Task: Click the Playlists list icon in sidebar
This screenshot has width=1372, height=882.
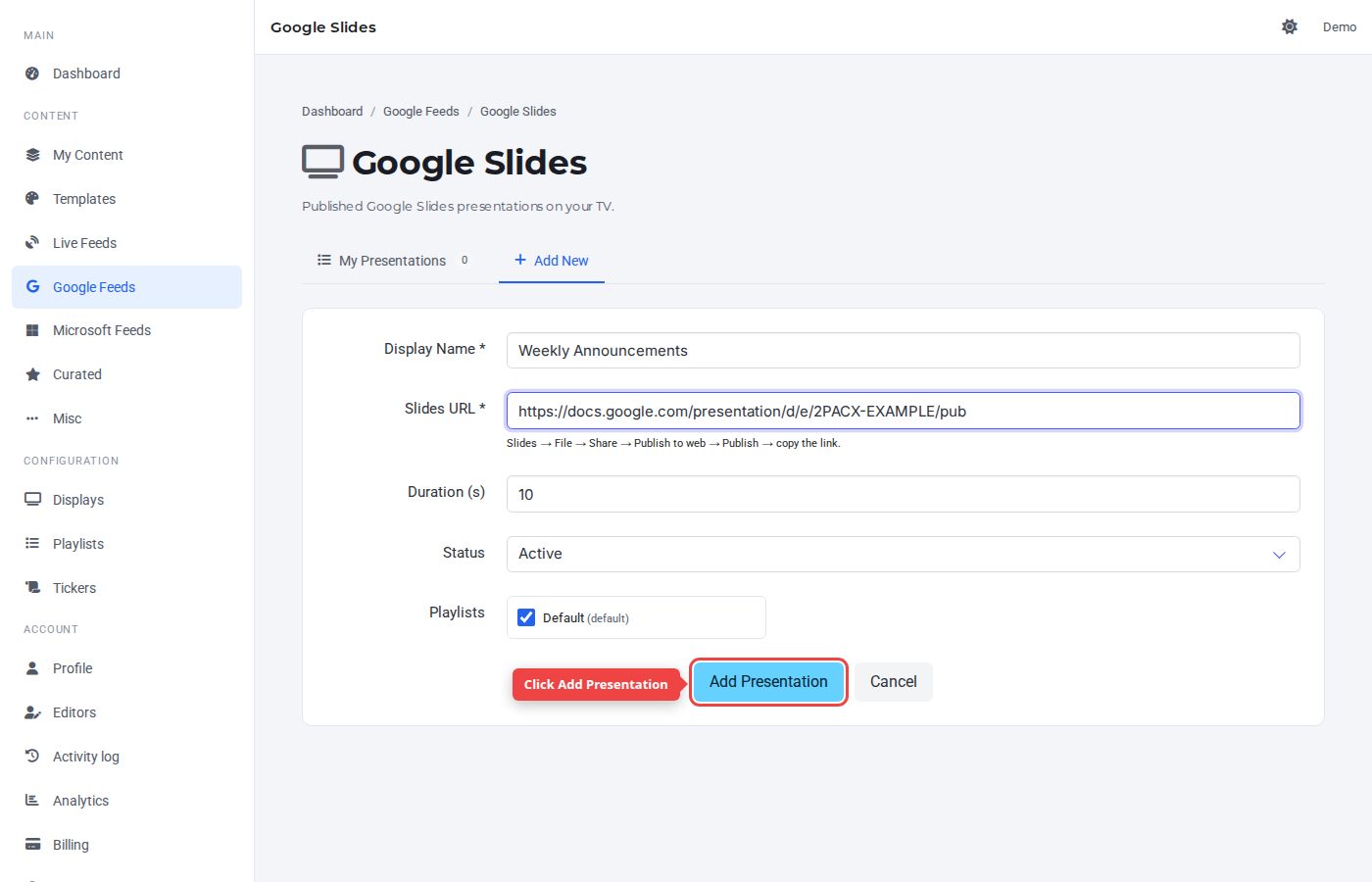Action: coord(32,544)
